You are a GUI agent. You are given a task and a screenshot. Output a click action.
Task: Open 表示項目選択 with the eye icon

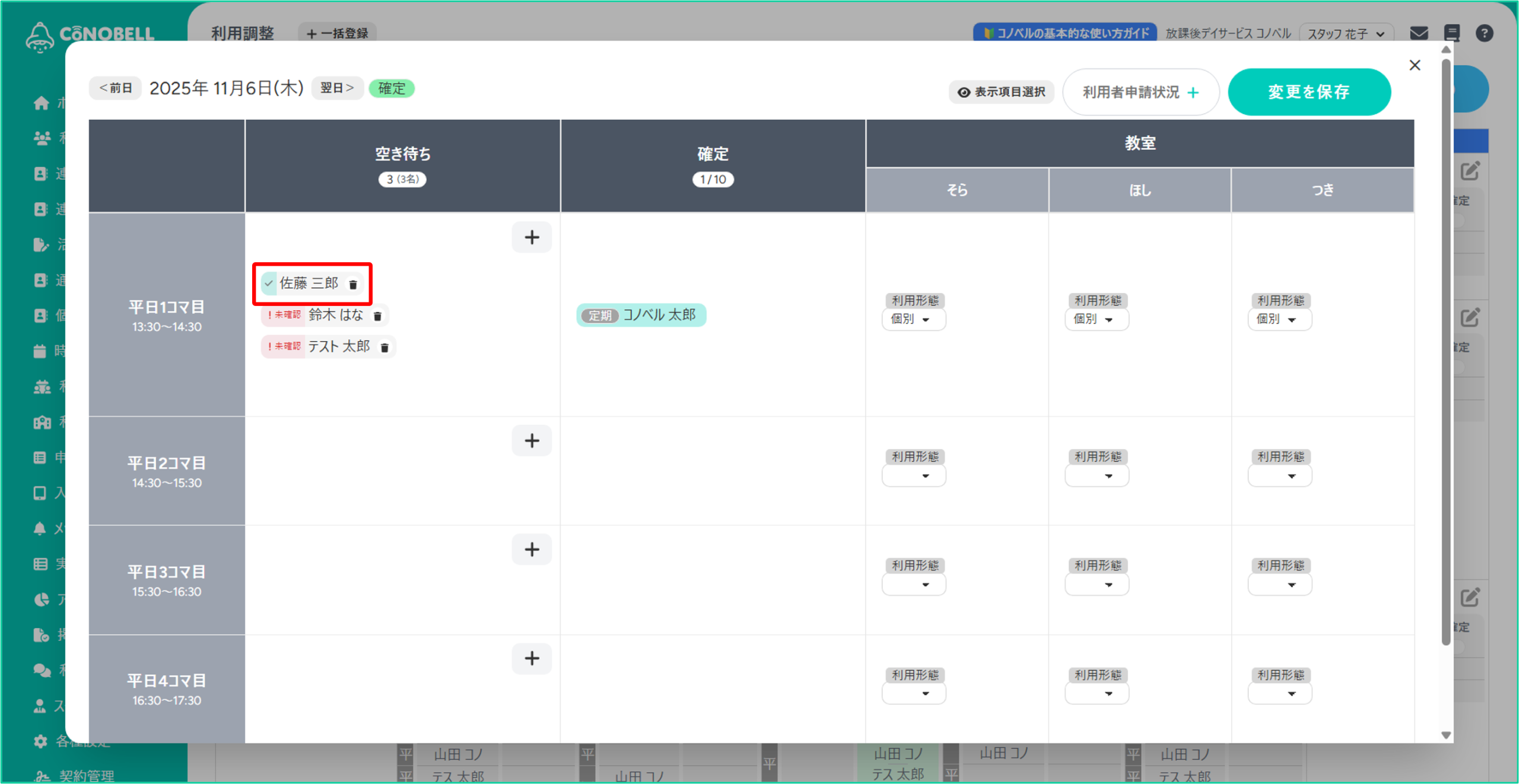click(x=1002, y=92)
